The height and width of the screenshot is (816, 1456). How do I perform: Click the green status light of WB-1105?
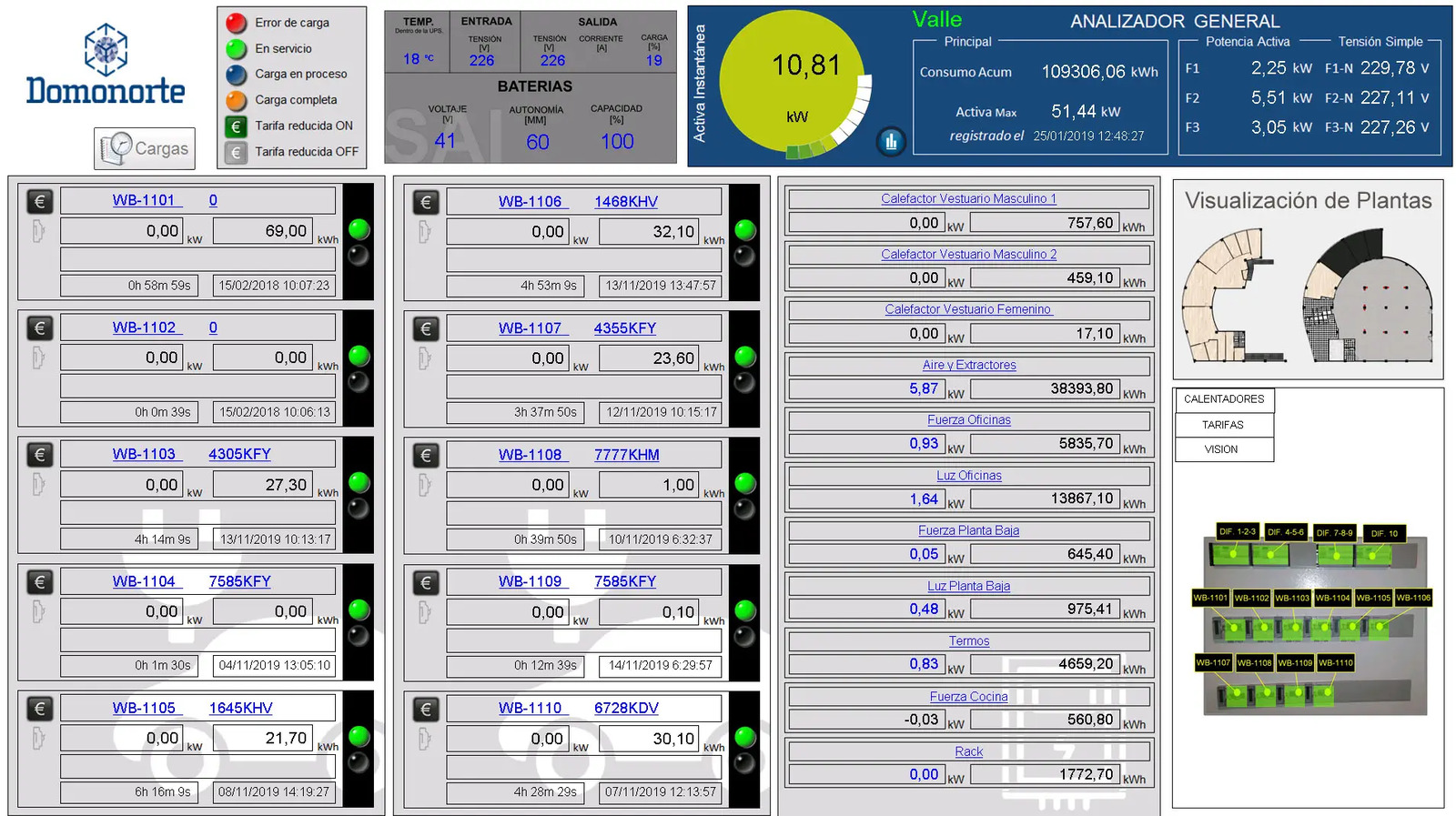tap(359, 736)
